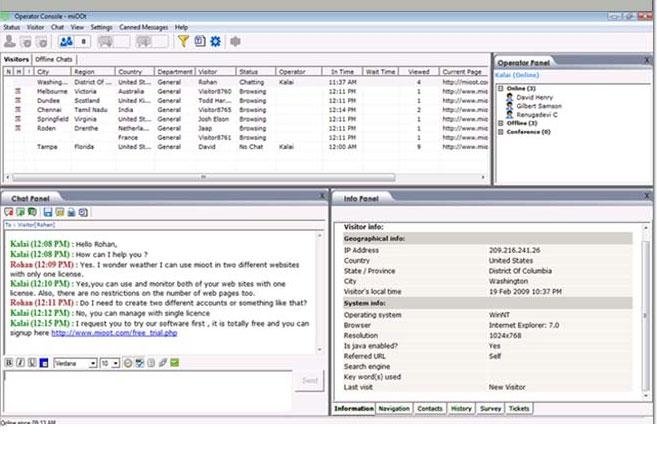Toggle bold text formatting in chat editor
This screenshot has width=657, height=473.
pos(9,362)
